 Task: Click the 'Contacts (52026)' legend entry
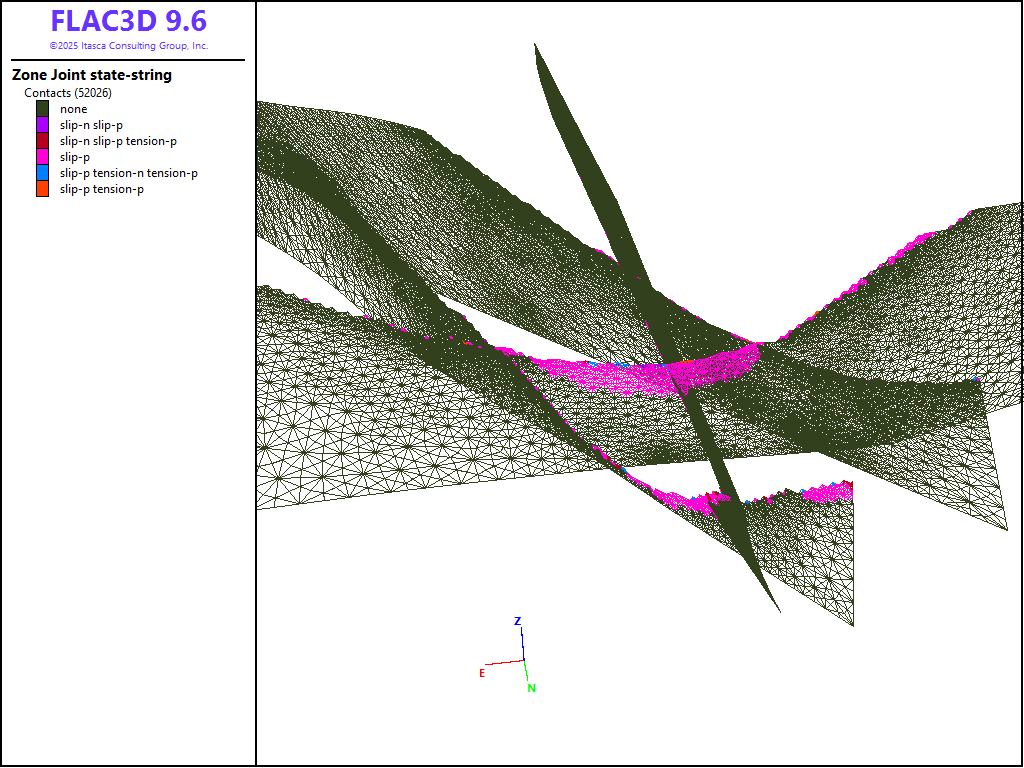(68, 93)
